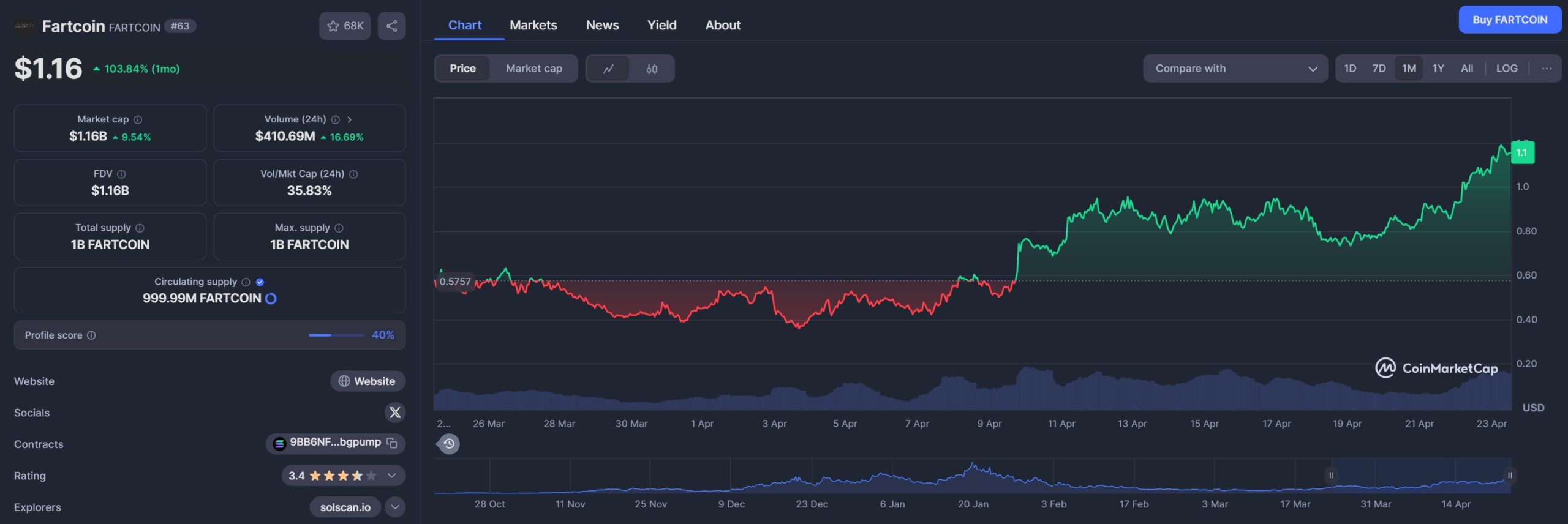Screen dimensions: 1568x524
Task: Set chart range to 1D
Action: pyautogui.click(x=1350, y=69)
